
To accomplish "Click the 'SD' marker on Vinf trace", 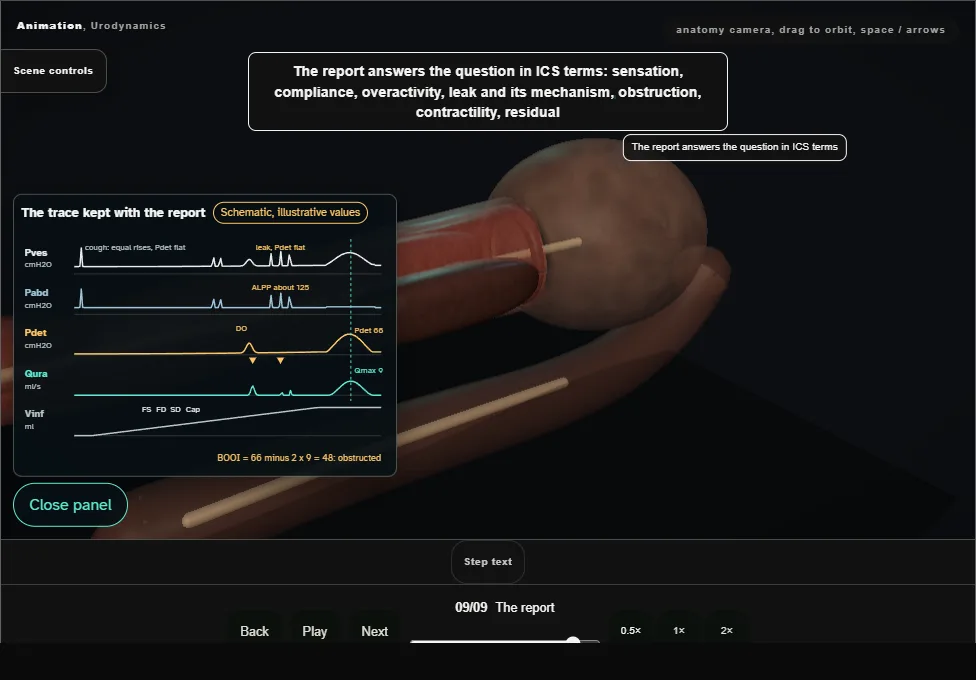I will coord(176,410).
